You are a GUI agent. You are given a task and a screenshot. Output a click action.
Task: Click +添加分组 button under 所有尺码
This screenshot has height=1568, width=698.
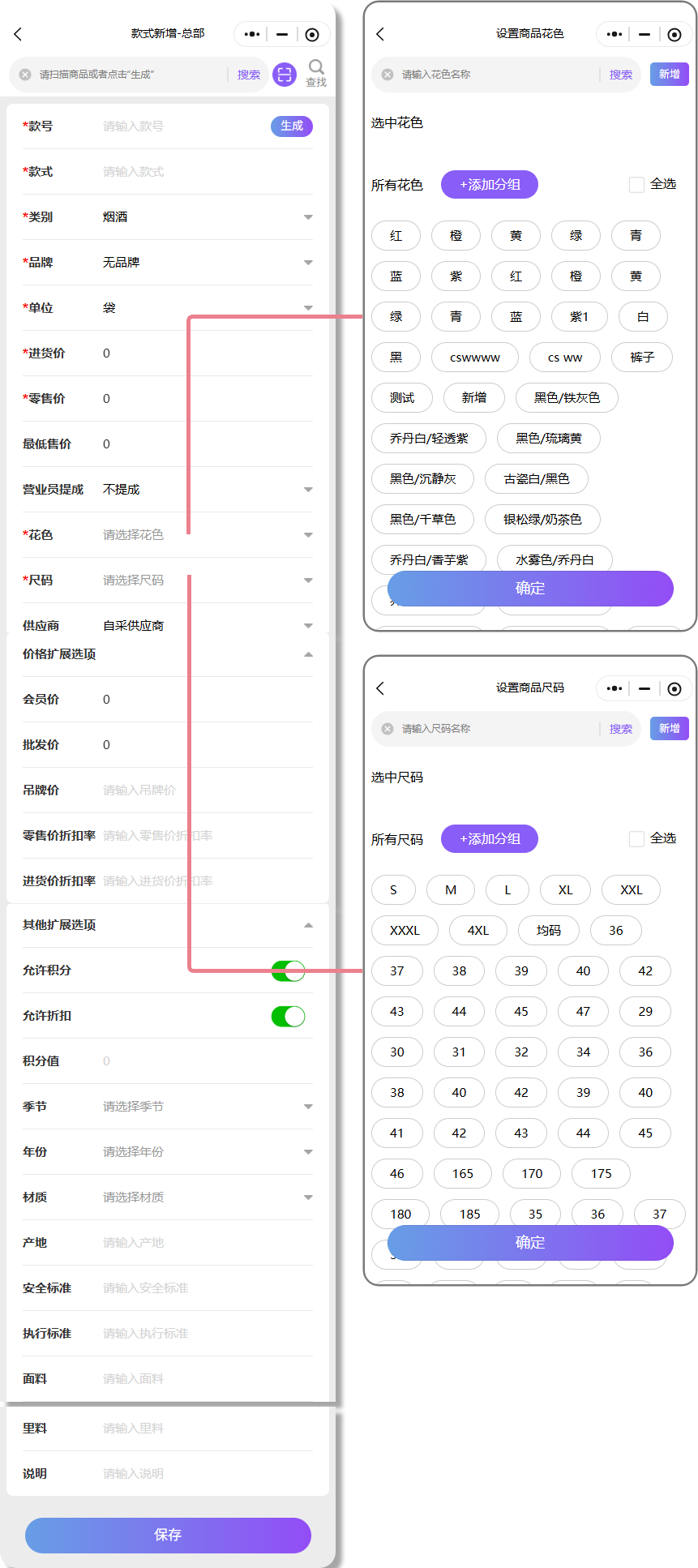[490, 839]
